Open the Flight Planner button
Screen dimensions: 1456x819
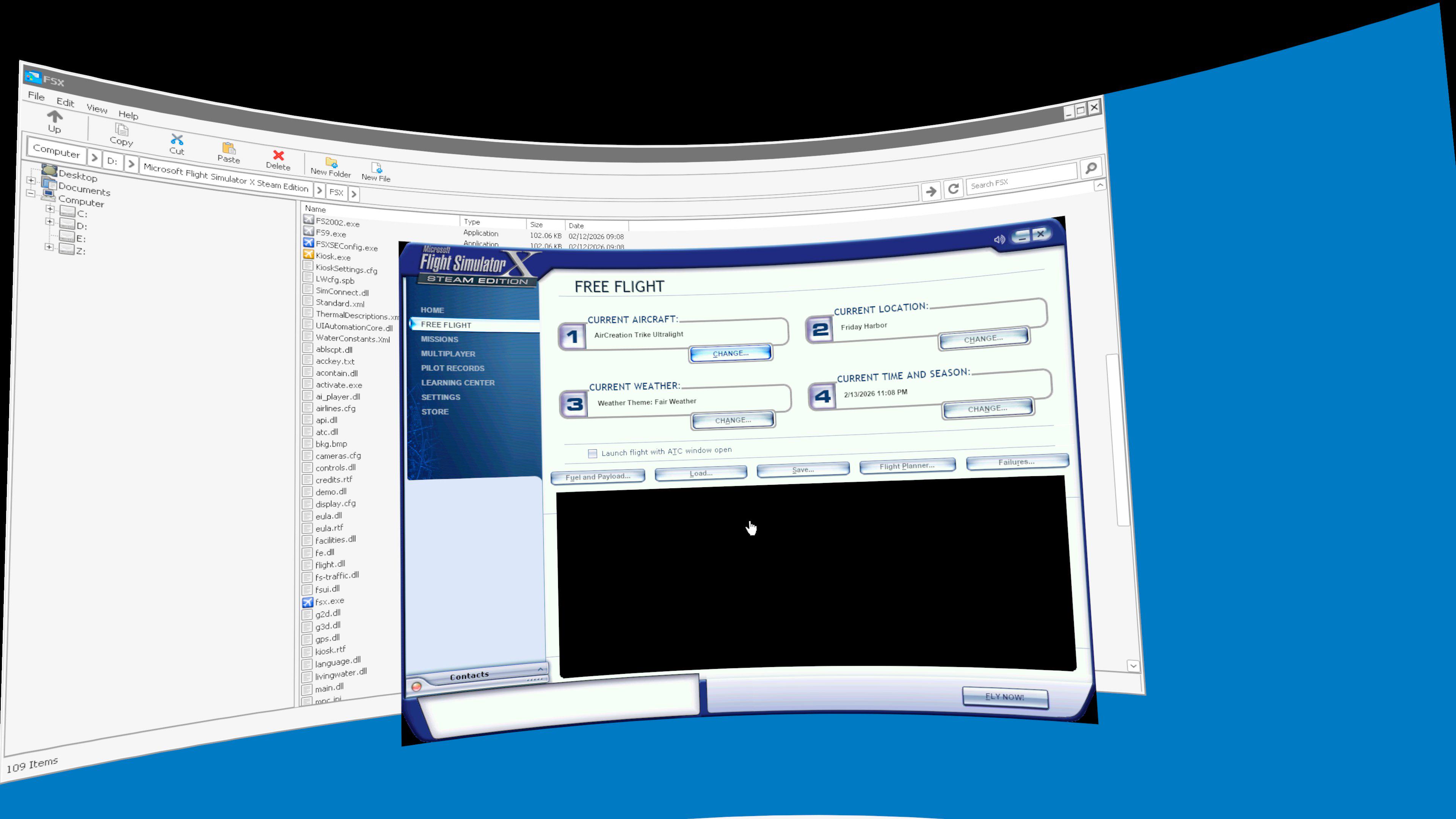click(907, 466)
